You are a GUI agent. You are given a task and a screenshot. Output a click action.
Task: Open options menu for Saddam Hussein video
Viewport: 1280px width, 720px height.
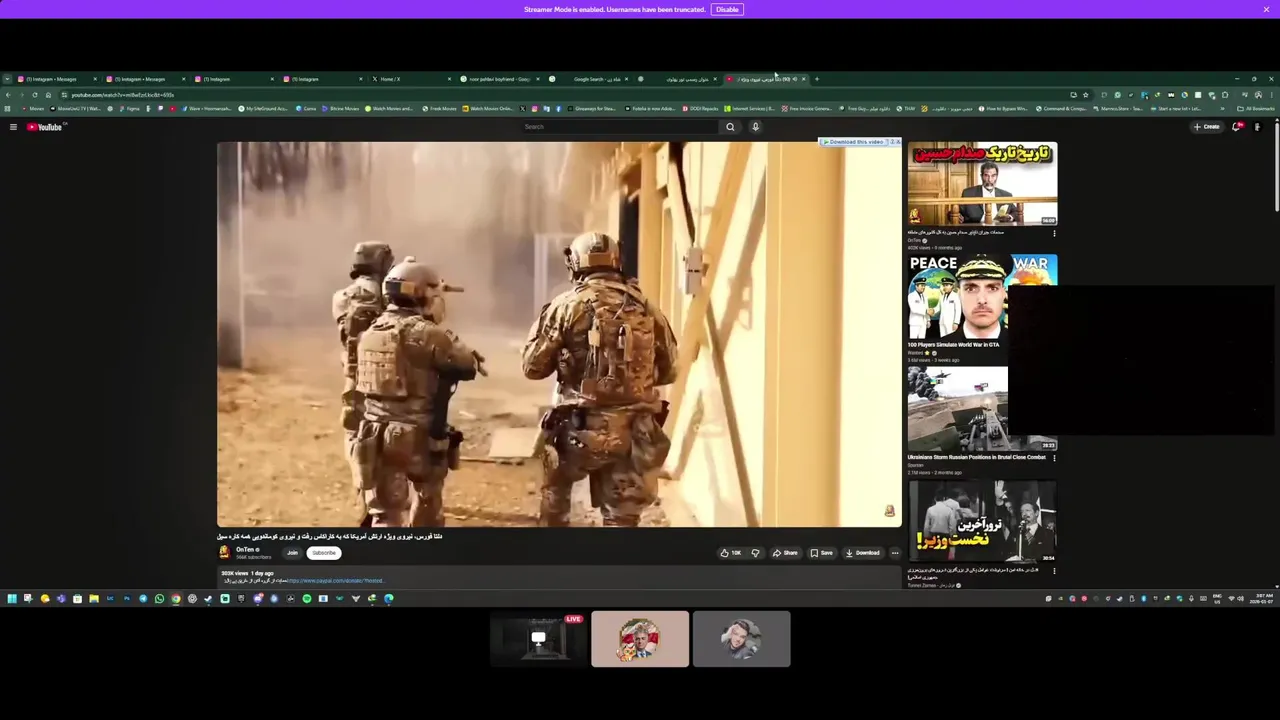(x=1054, y=234)
